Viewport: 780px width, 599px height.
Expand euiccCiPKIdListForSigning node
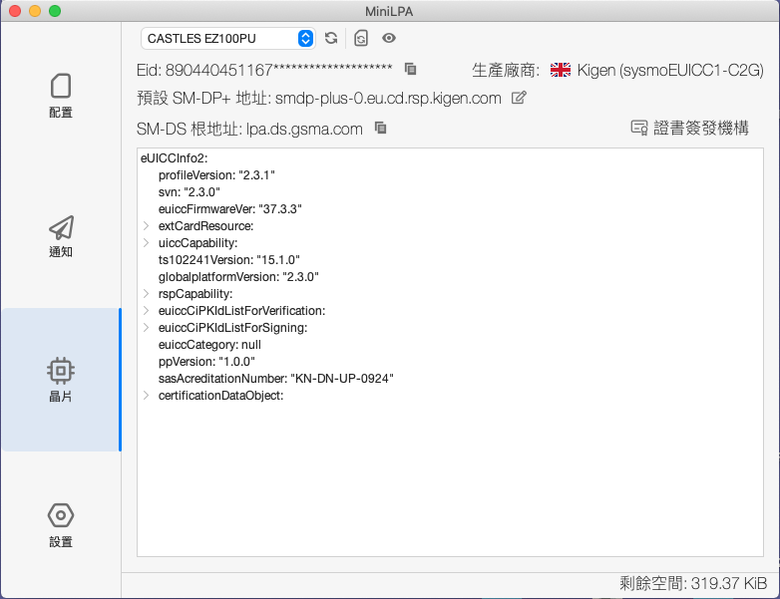[x=146, y=327]
